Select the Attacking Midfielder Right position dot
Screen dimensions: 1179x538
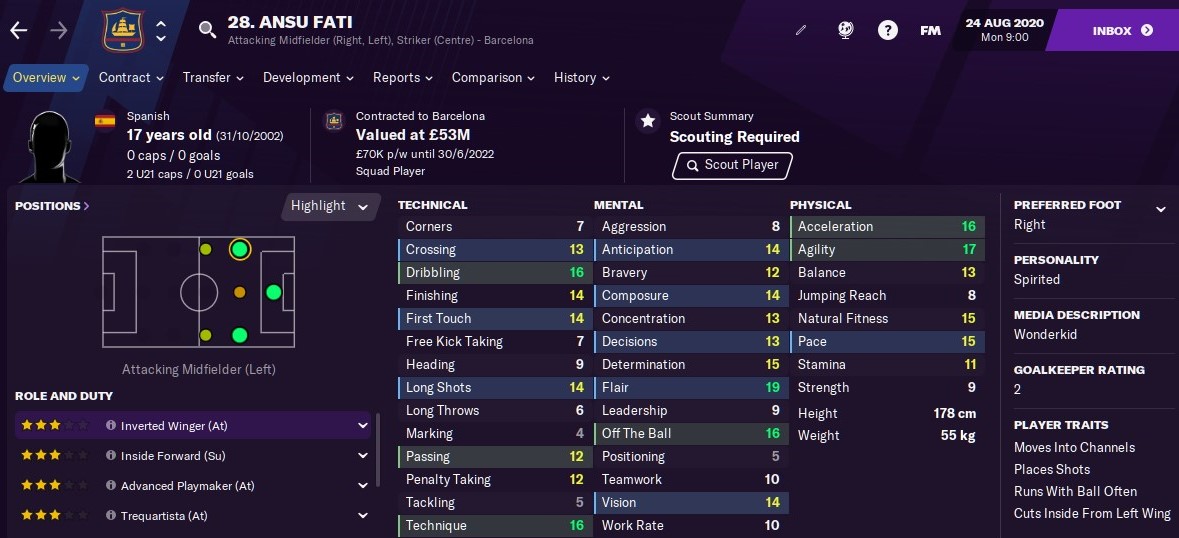coord(239,335)
